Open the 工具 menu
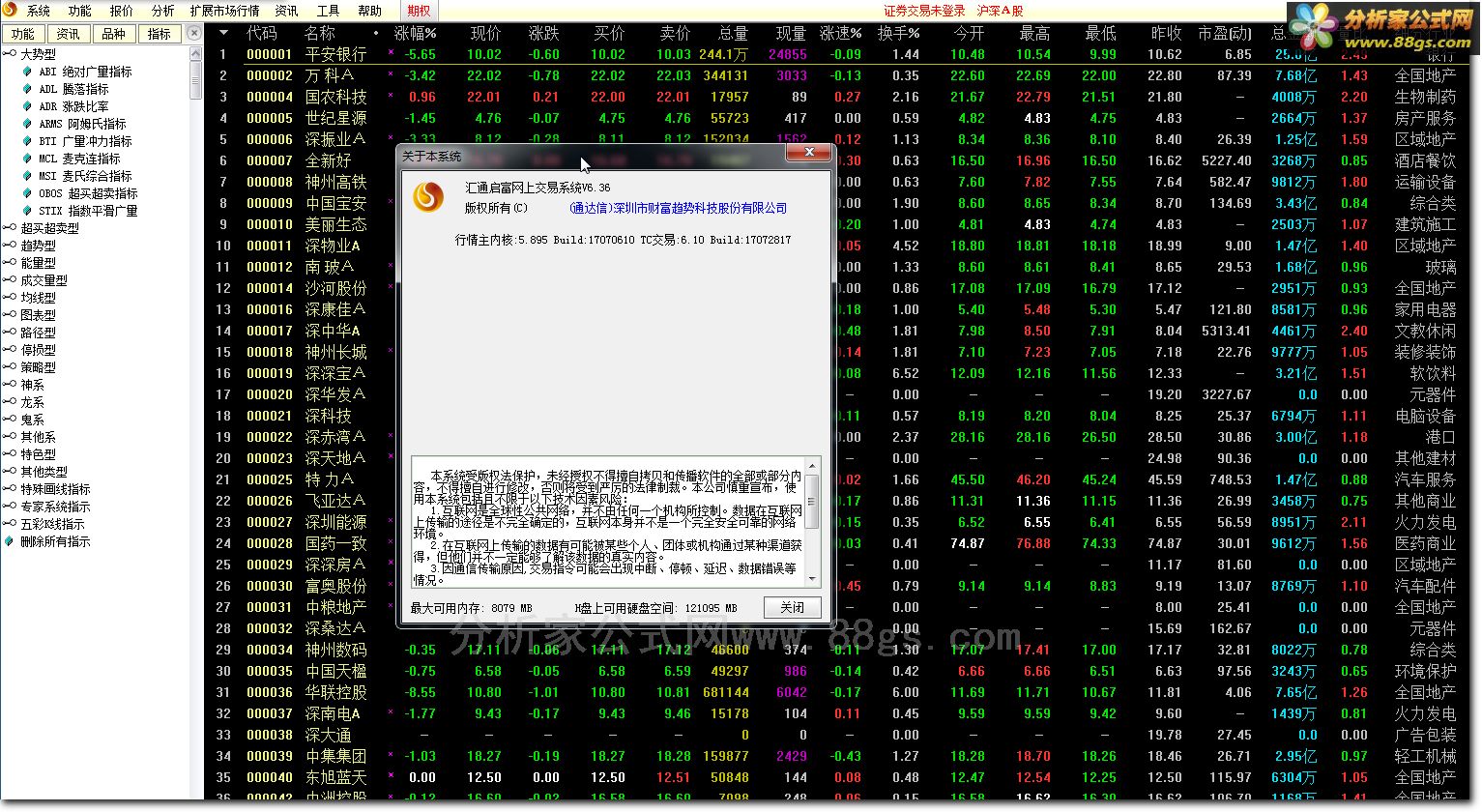 [x=329, y=11]
